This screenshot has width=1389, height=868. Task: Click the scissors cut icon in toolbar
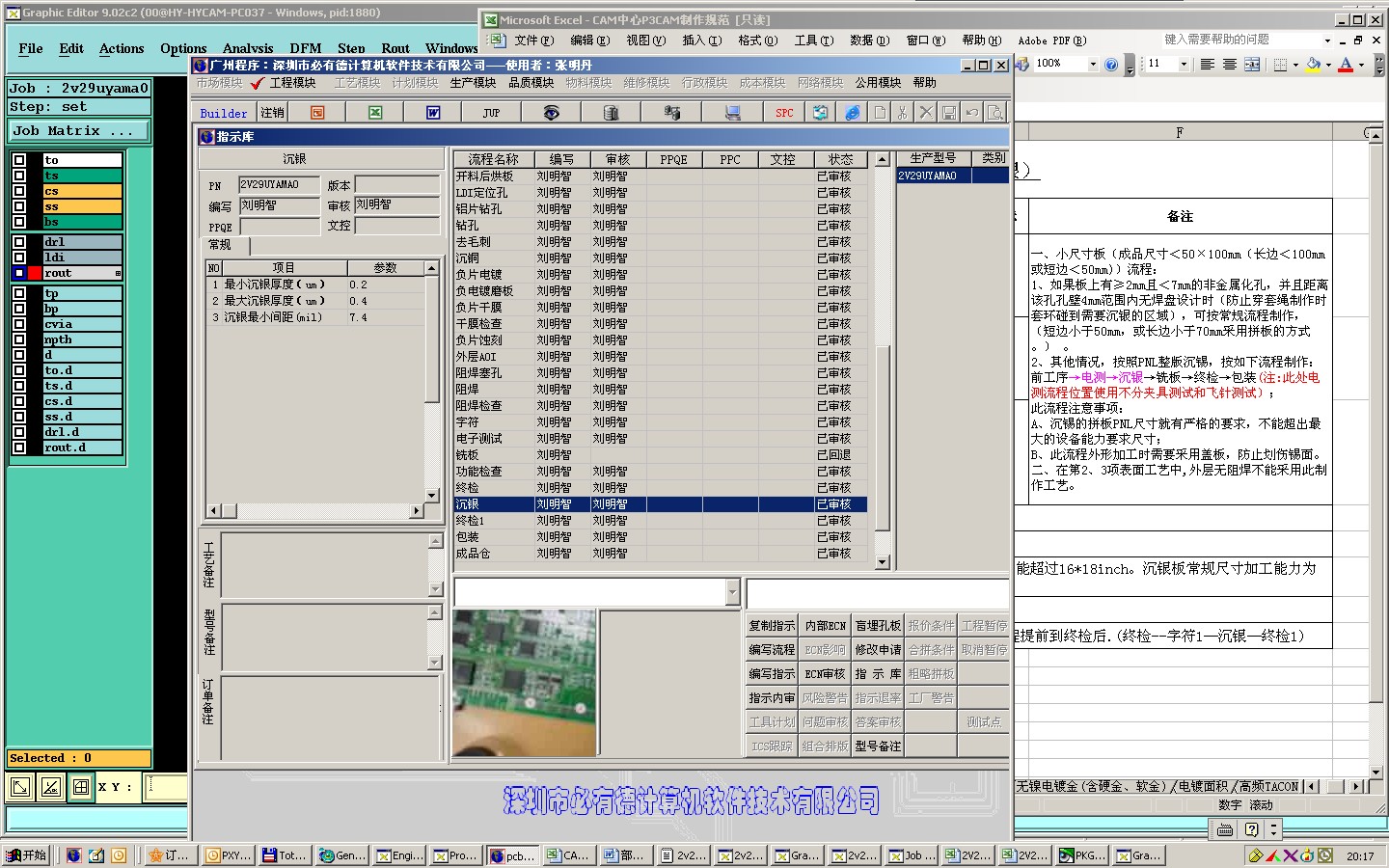coord(902,113)
